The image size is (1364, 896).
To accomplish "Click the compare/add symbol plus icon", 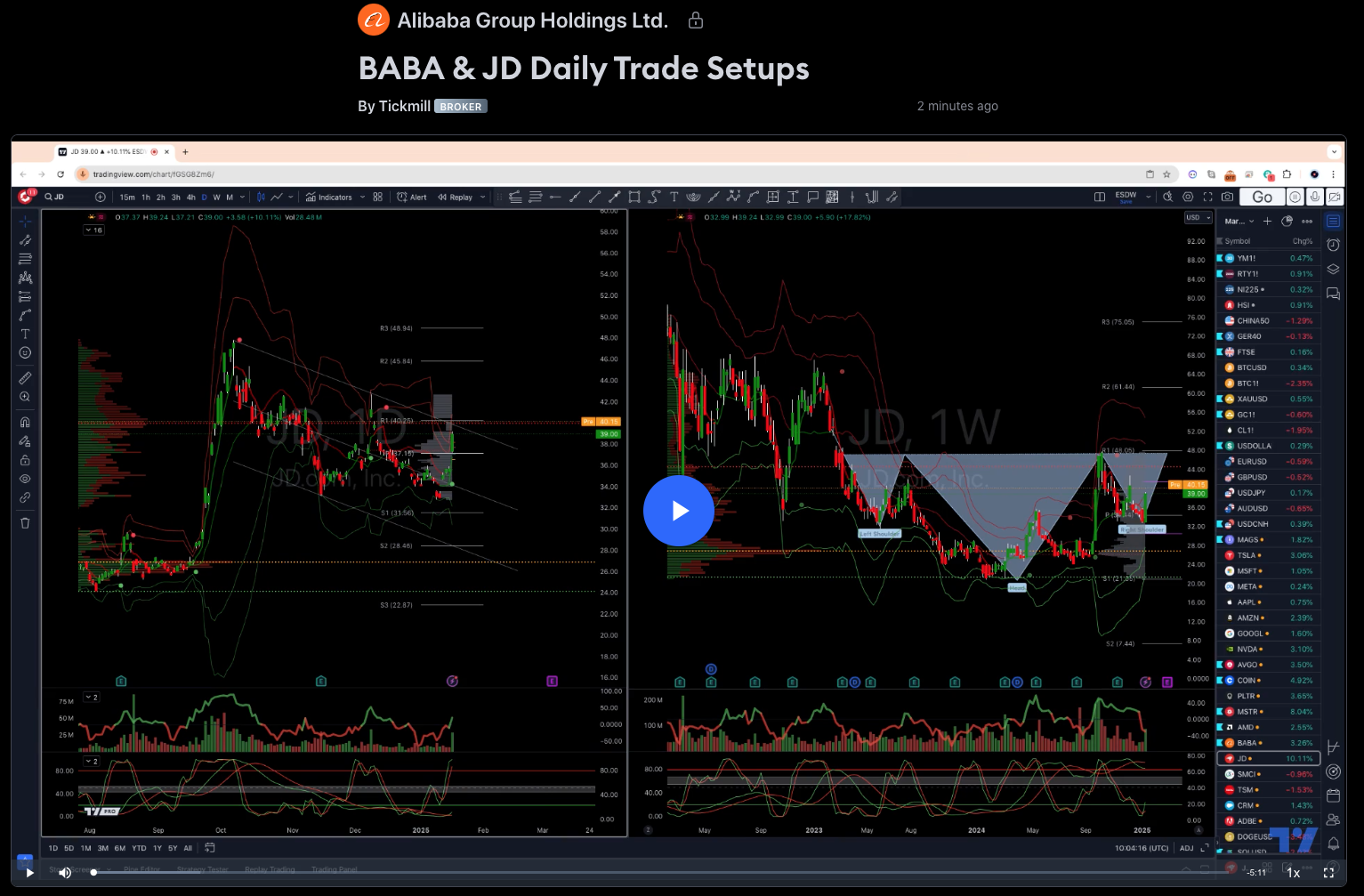I will click(x=101, y=197).
